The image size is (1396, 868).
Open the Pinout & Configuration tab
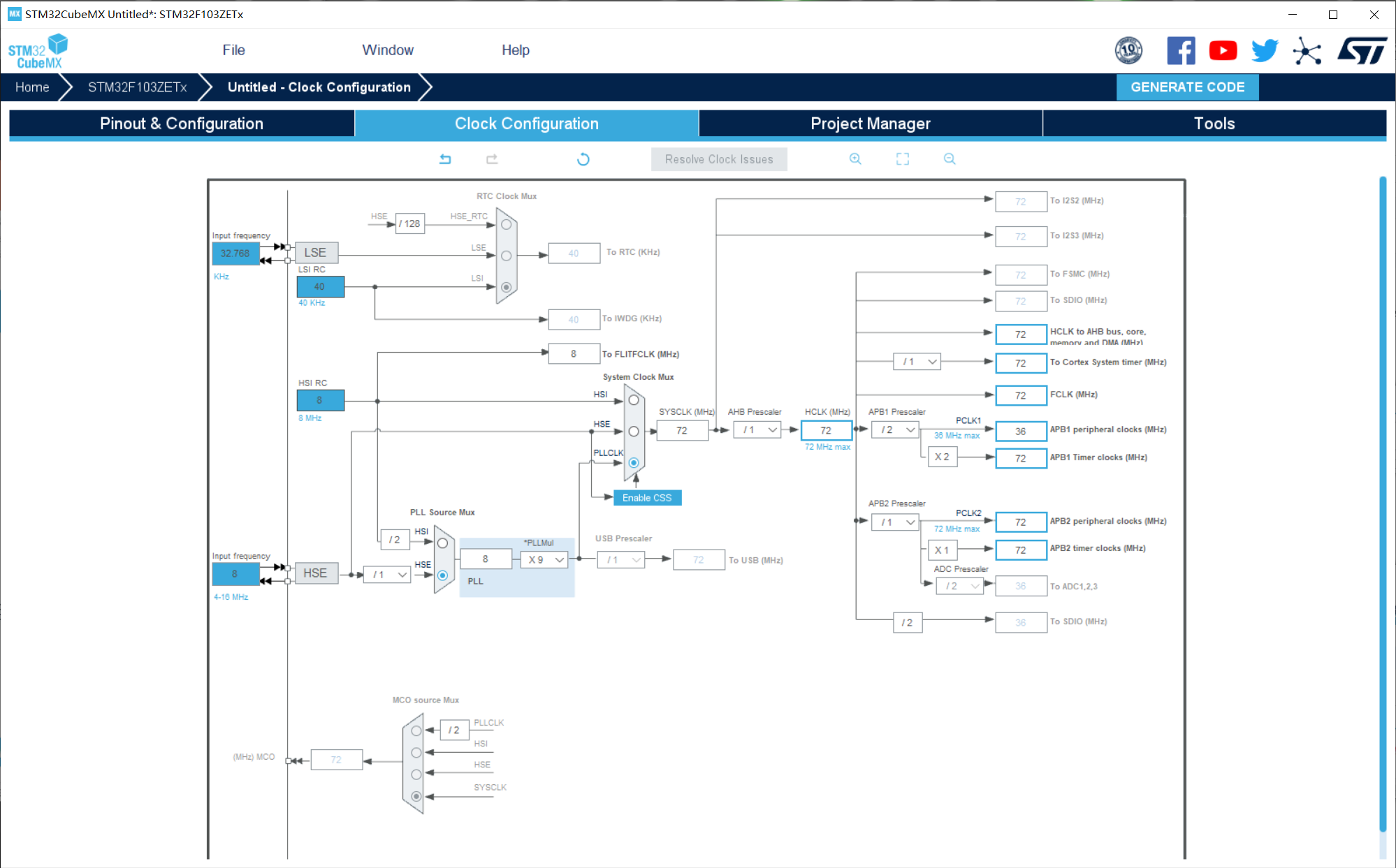coord(180,122)
